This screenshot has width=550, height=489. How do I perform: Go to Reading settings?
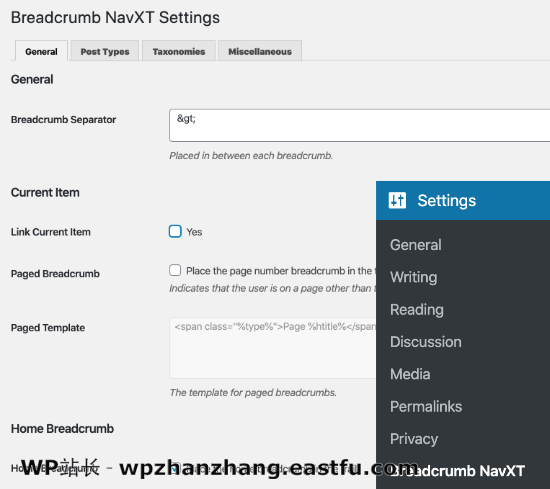417,309
